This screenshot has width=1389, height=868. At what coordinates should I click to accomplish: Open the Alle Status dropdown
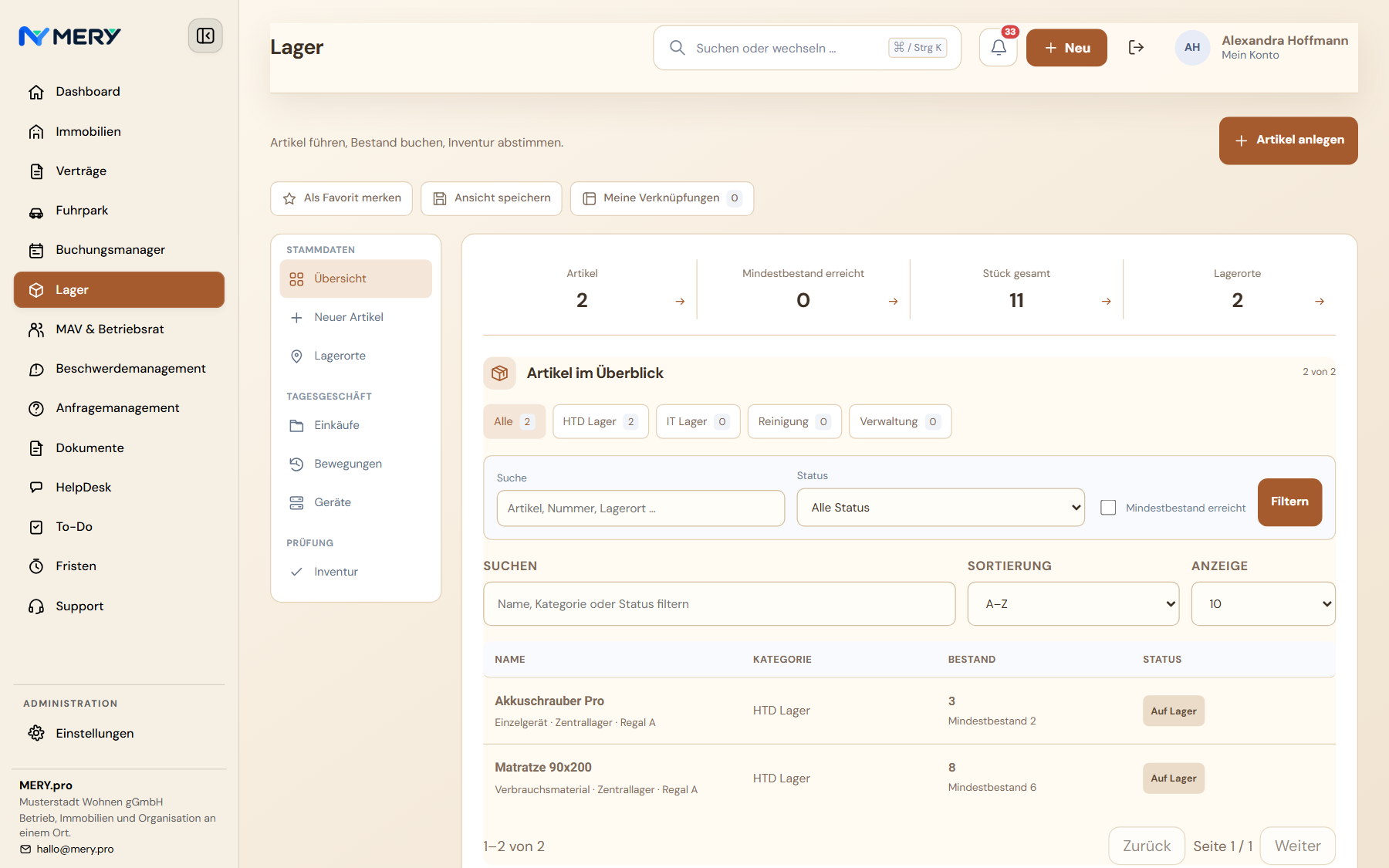[941, 508]
